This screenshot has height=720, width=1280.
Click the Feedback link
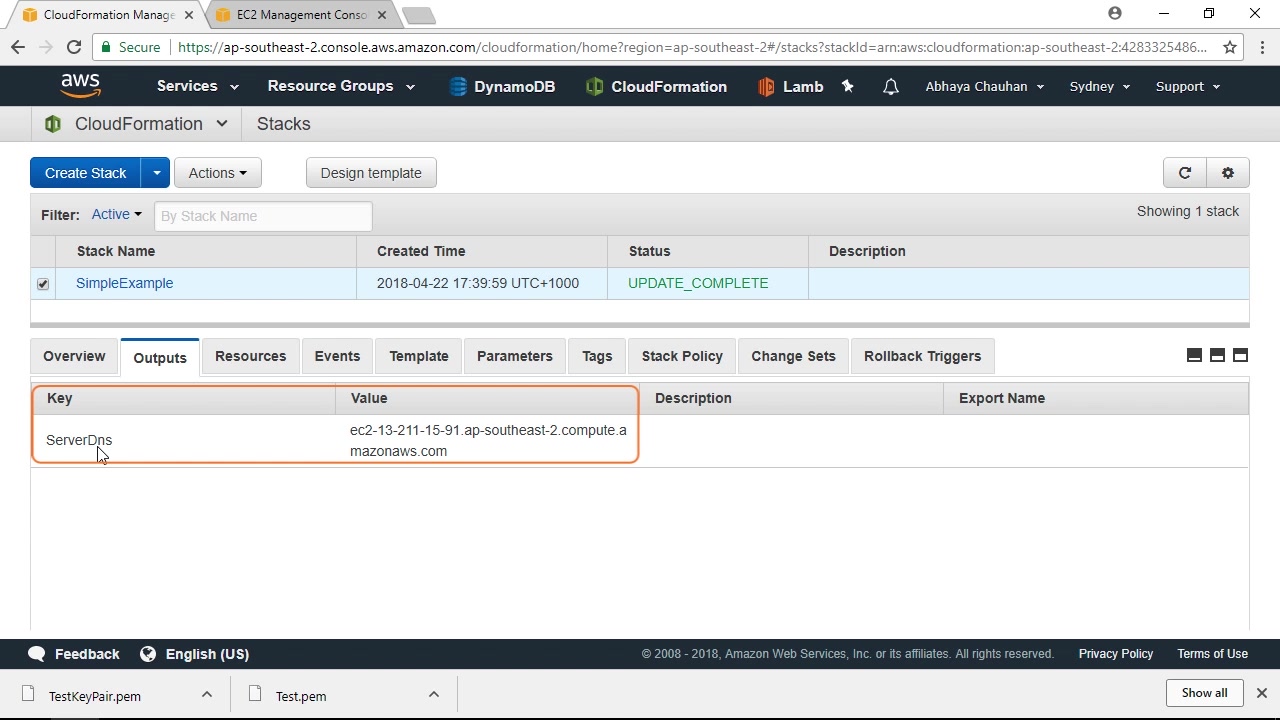point(87,654)
